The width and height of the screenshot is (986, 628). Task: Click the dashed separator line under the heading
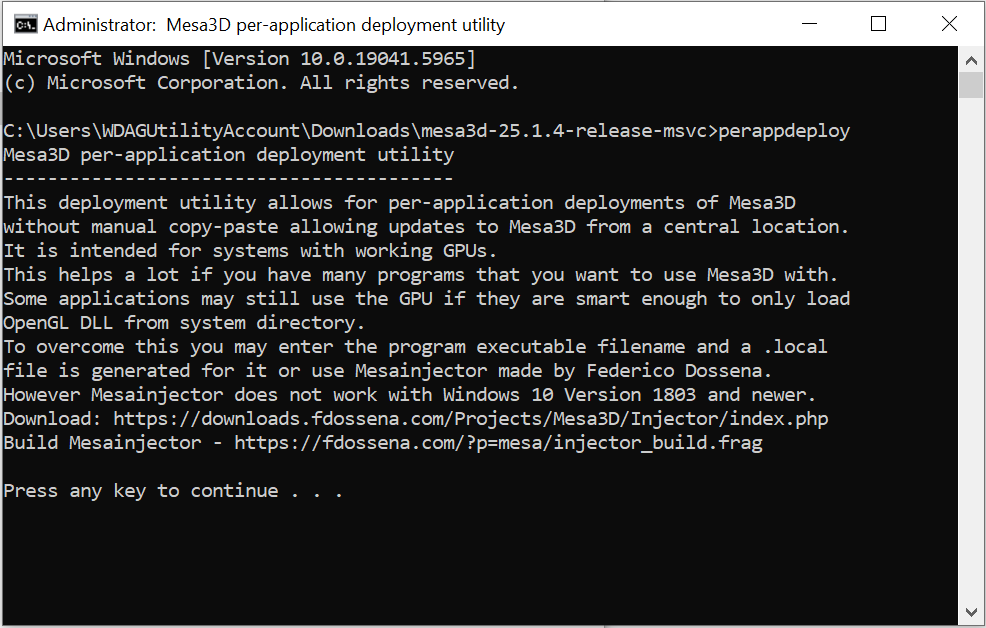point(228,179)
